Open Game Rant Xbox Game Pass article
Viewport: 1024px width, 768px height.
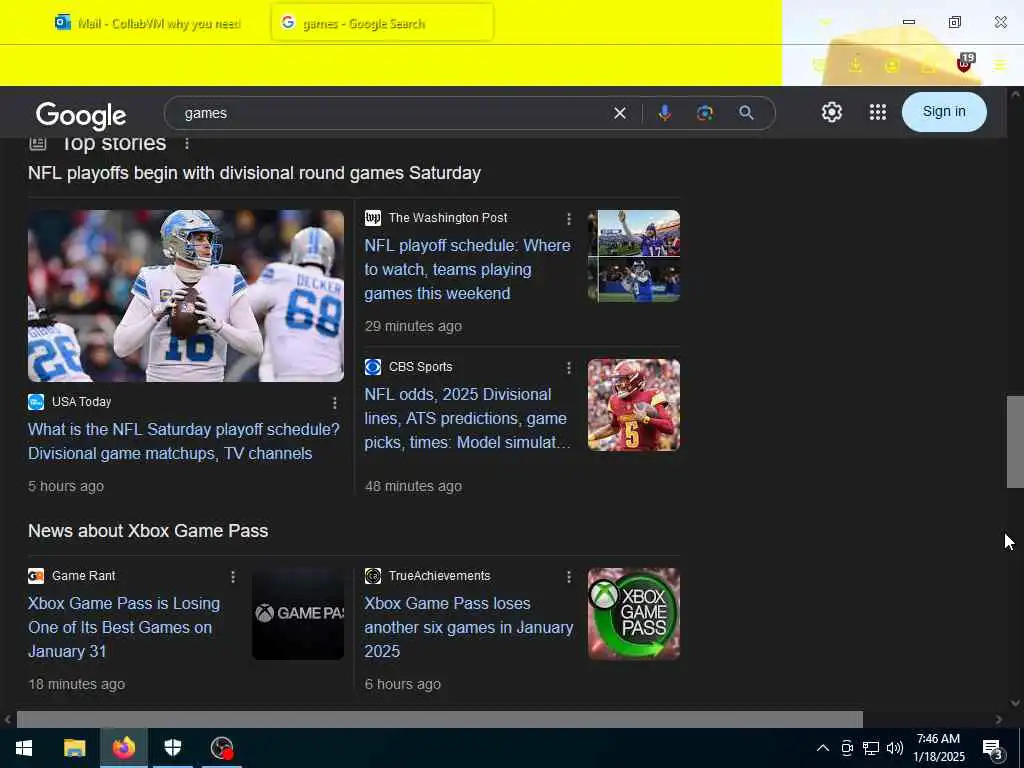coord(124,627)
